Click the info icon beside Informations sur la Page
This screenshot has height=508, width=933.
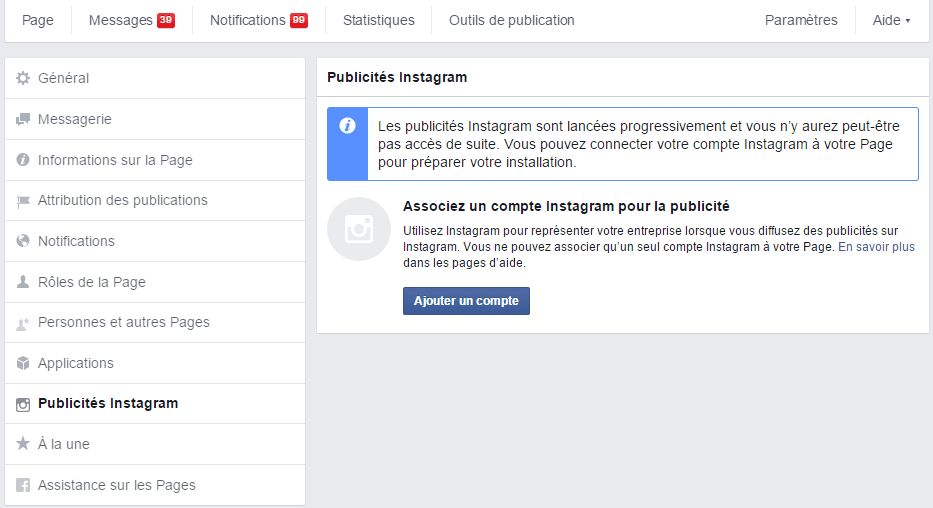tap(23, 160)
